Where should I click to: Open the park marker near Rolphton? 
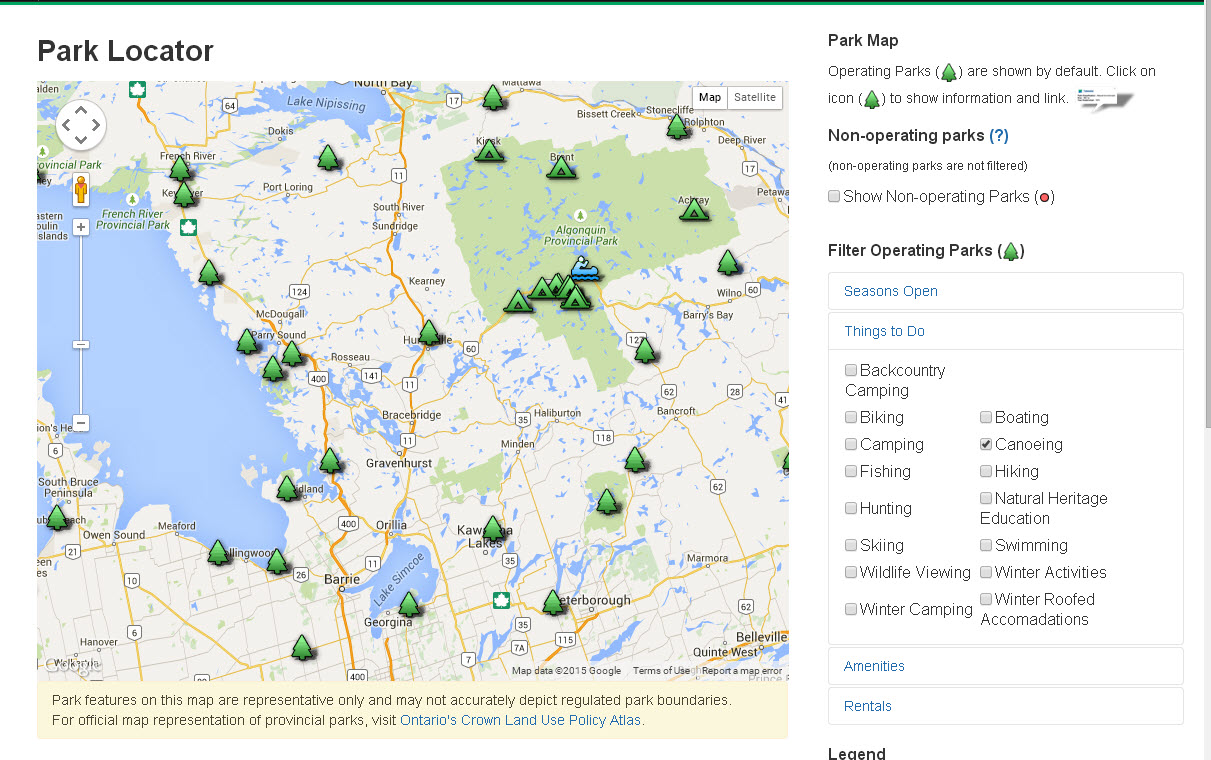click(x=677, y=126)
